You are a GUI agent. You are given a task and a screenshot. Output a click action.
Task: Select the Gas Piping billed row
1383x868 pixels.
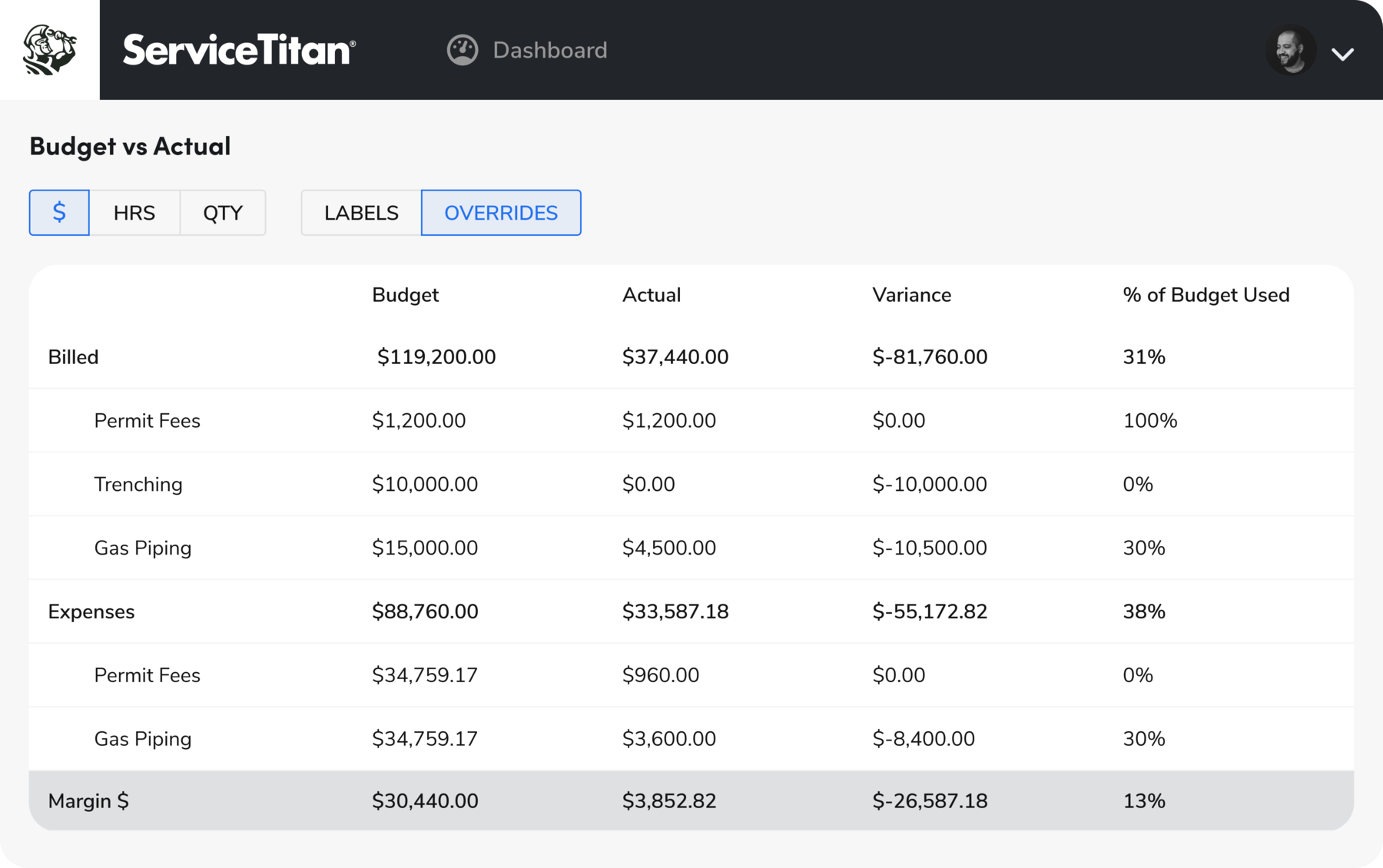click(143, 548)
